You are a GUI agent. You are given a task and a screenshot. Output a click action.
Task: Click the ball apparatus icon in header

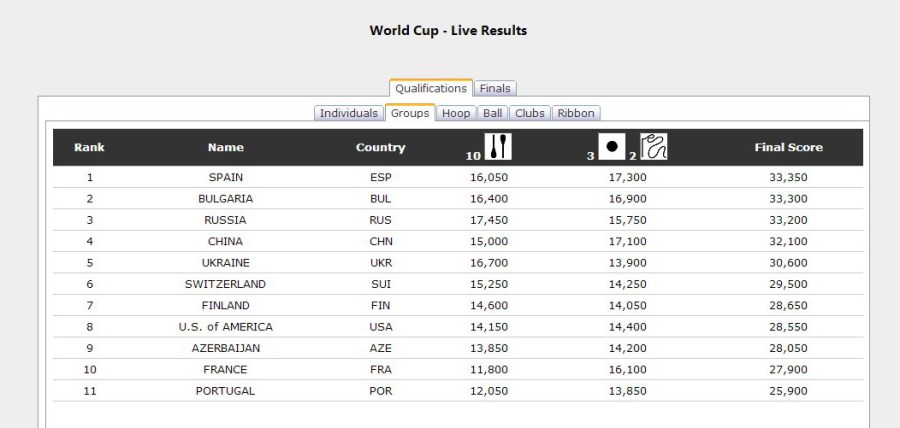[611, 147]
